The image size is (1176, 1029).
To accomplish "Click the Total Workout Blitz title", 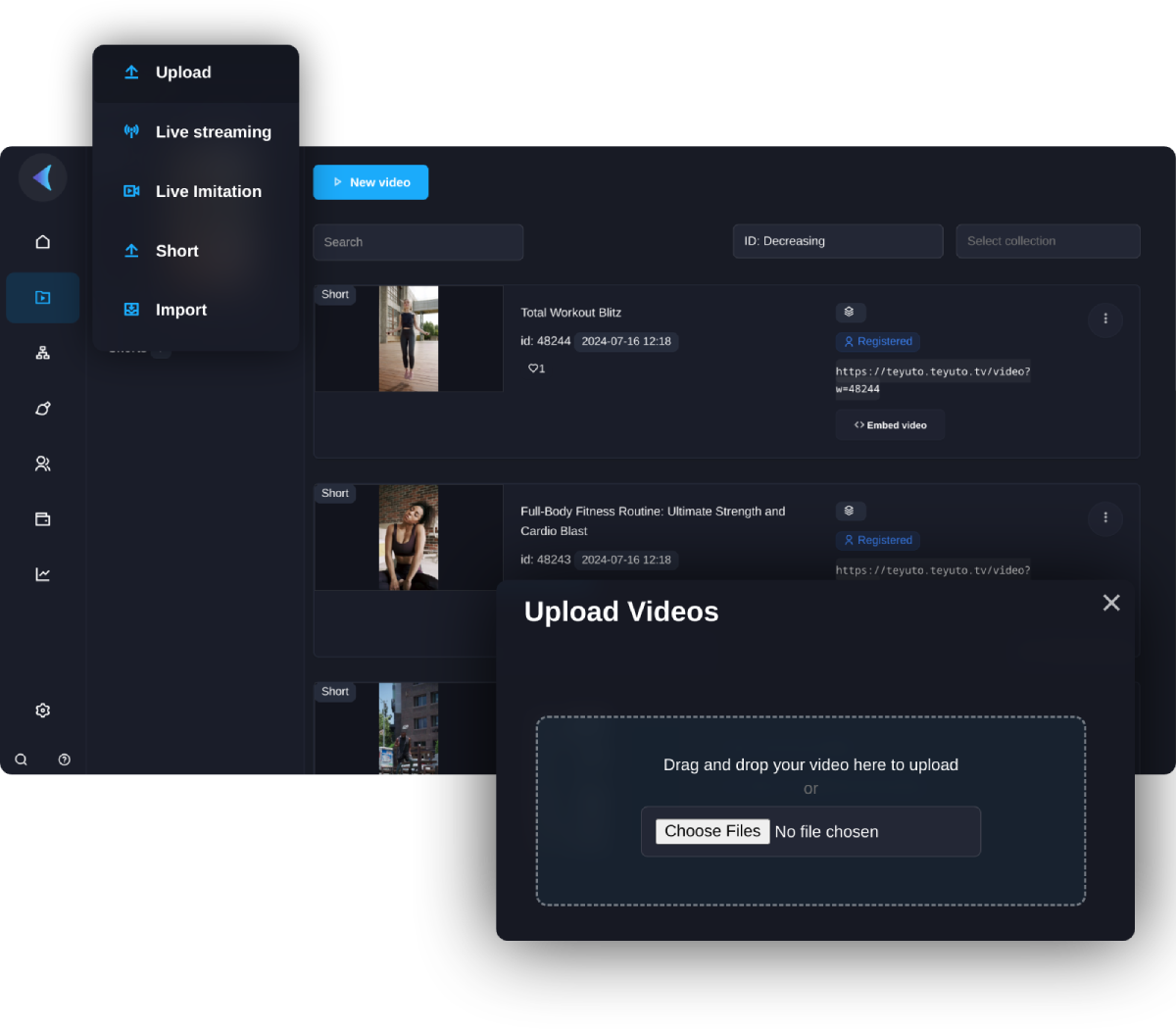I will tap(570, 313).
